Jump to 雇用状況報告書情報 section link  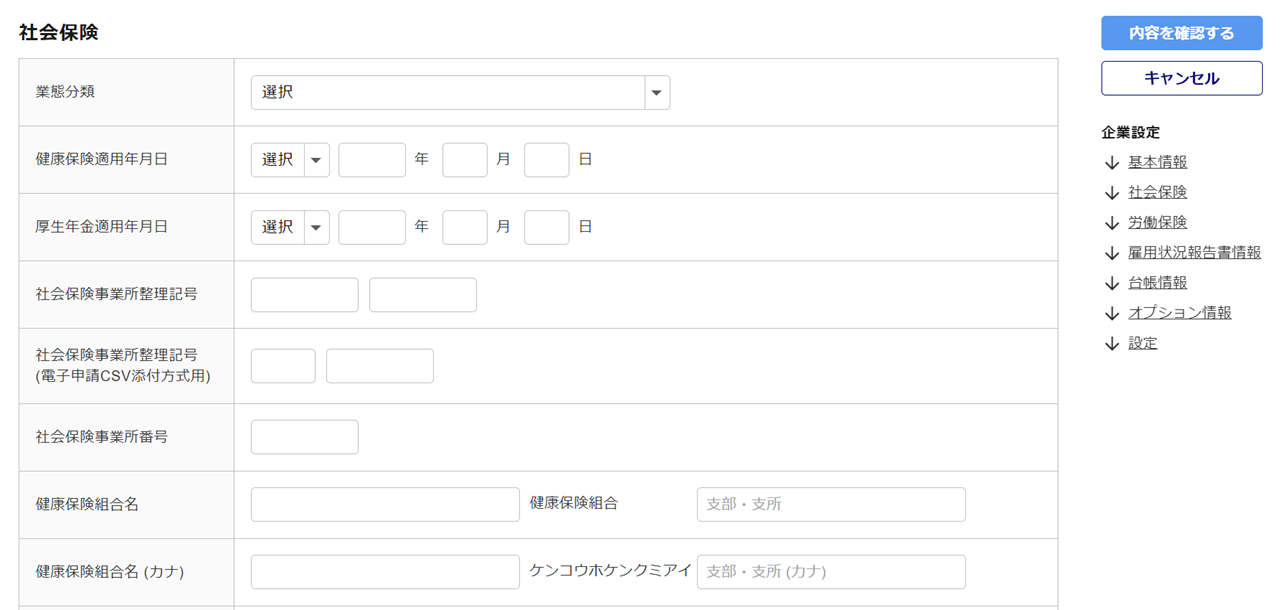coord(1195,252)
